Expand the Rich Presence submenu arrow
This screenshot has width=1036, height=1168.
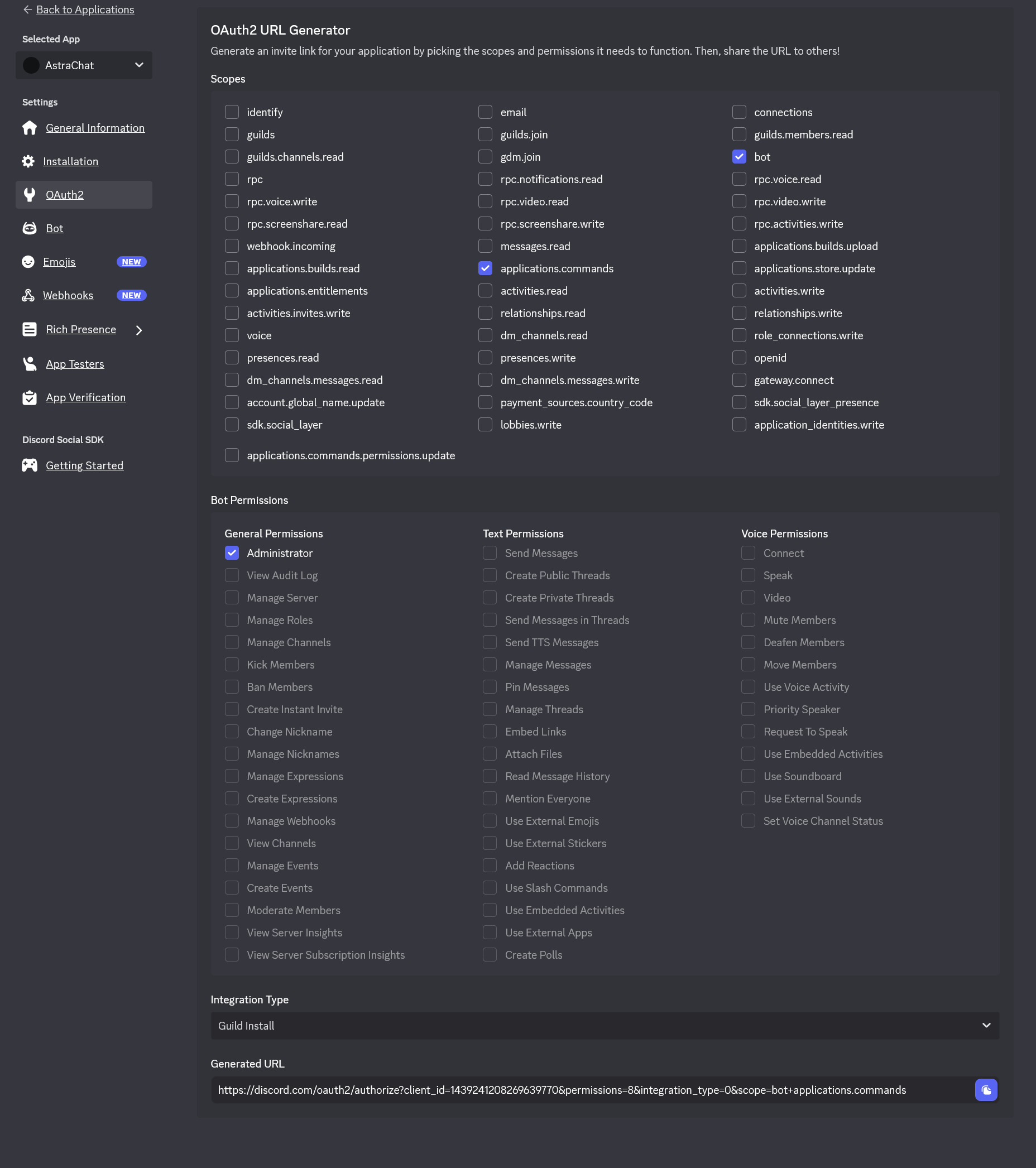pos(139,330)
